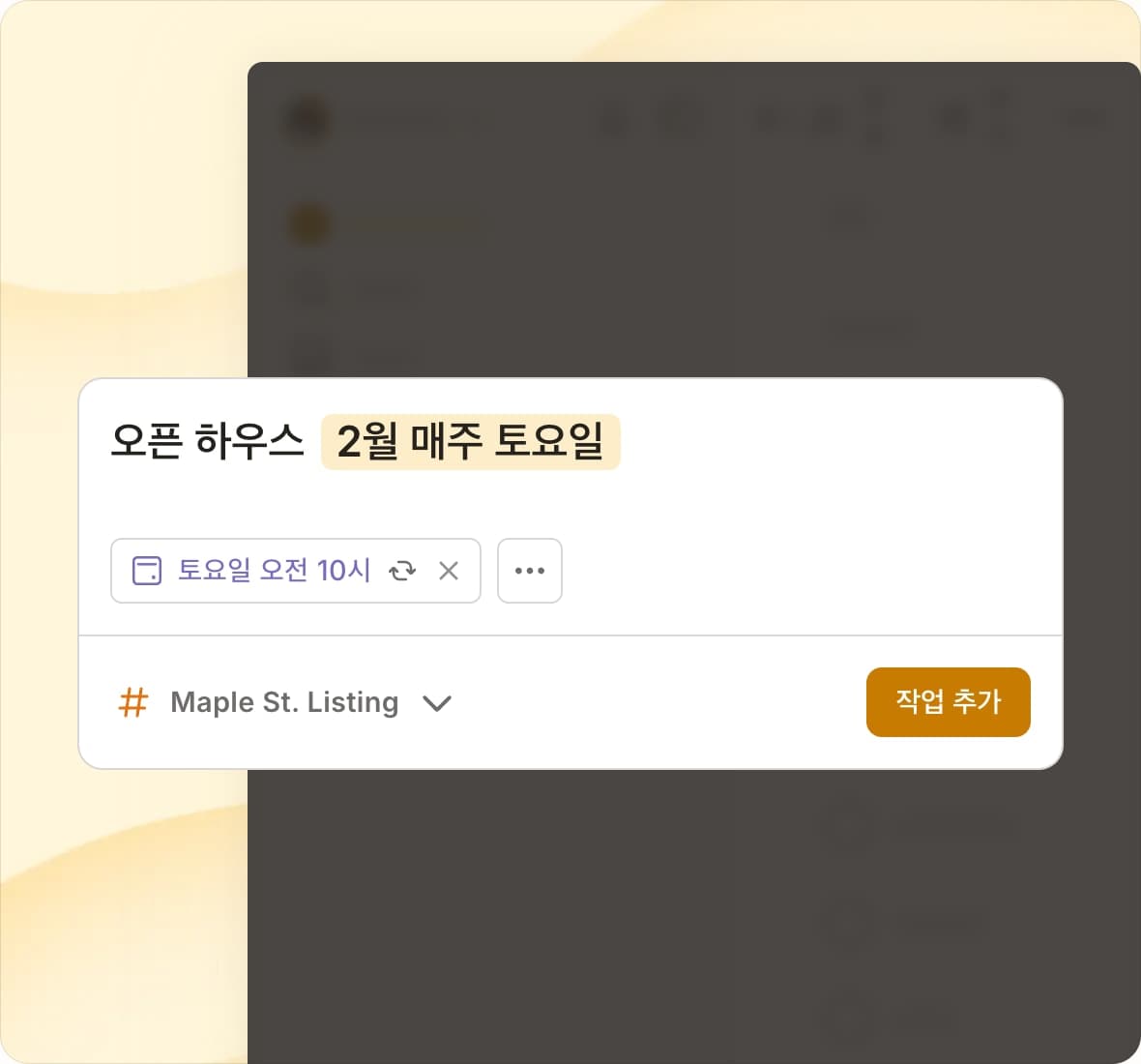Click the blurred orange circle in sidebar
The width and height of the screenshot is (1141, 1064).
[309, 224]
